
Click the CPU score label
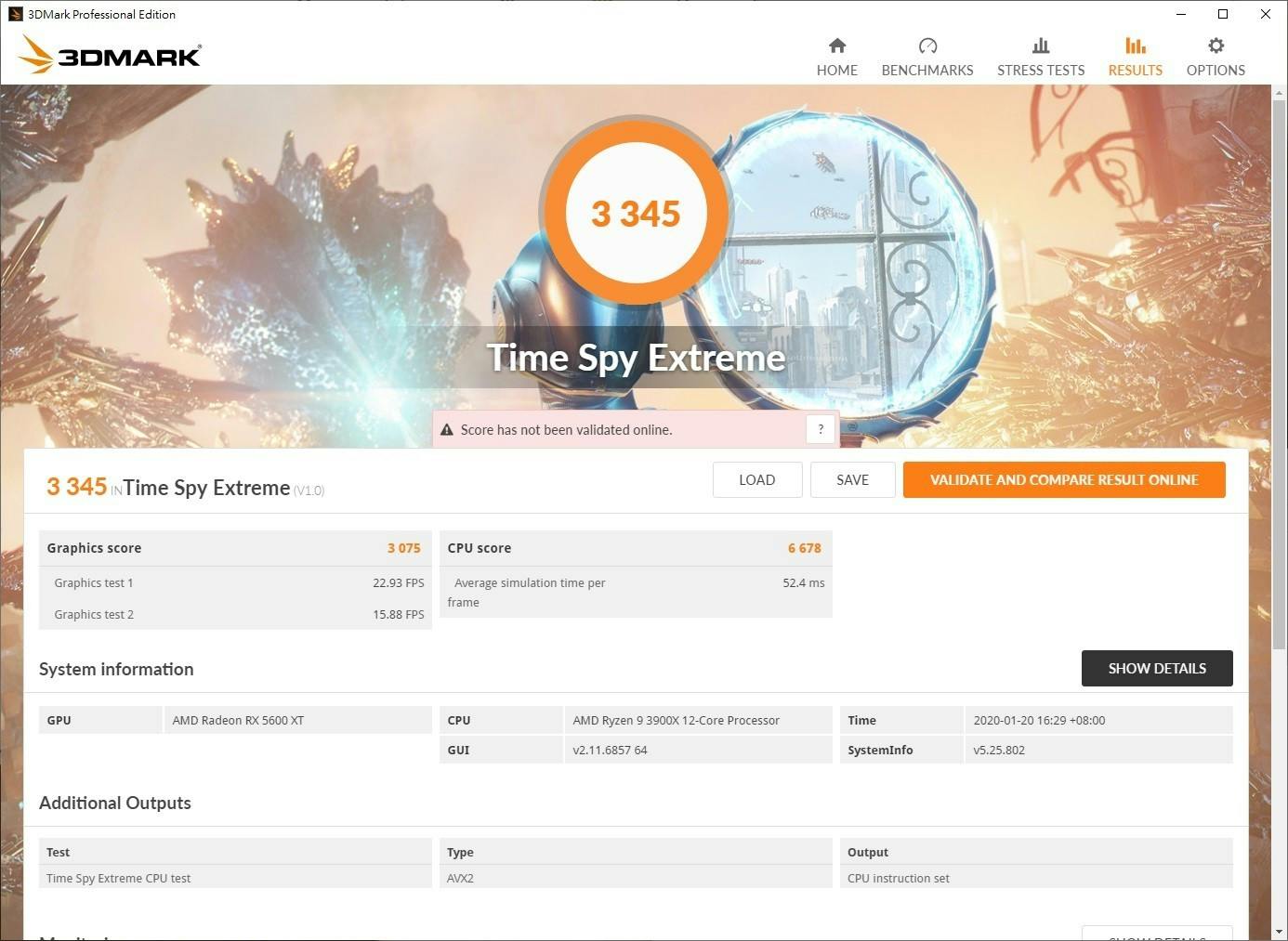[x=480, y=548]
